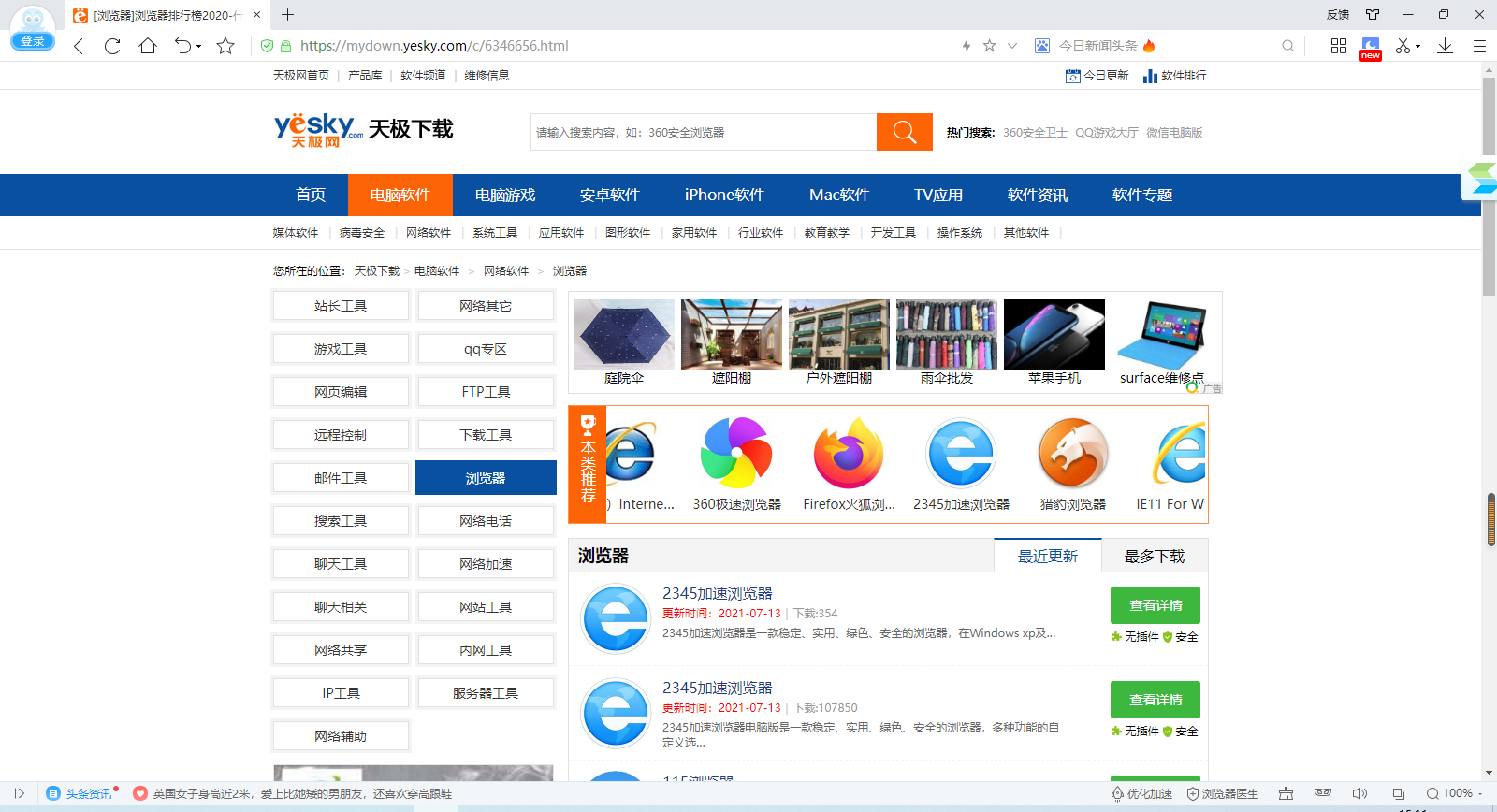This screenshot has width=1497, height=812.
Task: Open 软件排行 ranking link
Action: point(1175,76)
